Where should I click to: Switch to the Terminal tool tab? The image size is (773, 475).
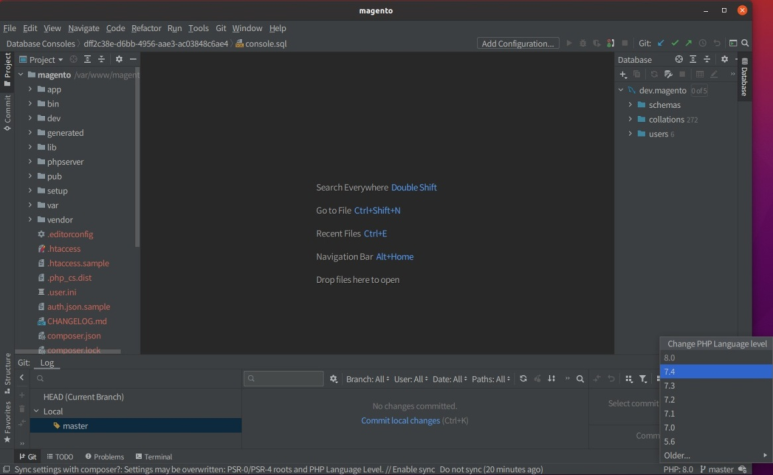pyautogui.click(x=154, y=457)
